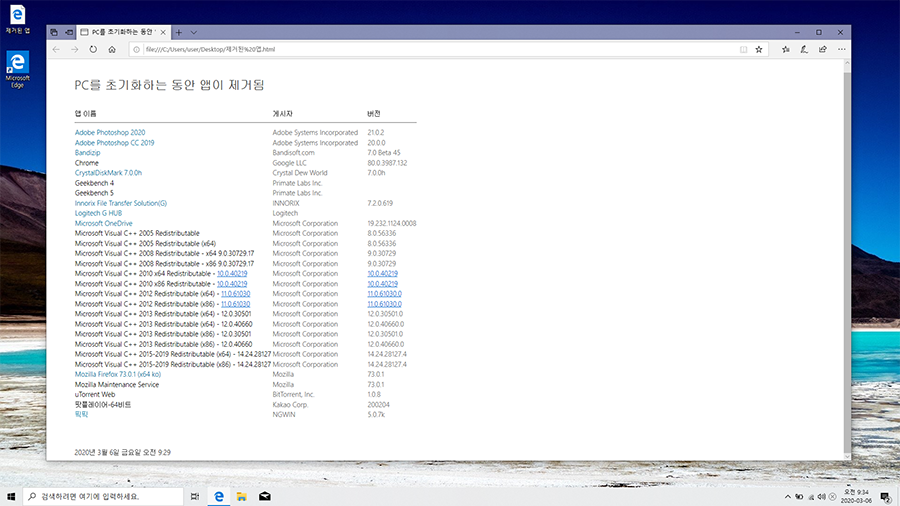Select the Geekbench 5 entry text
900x506 pixels.
[94, 193]
